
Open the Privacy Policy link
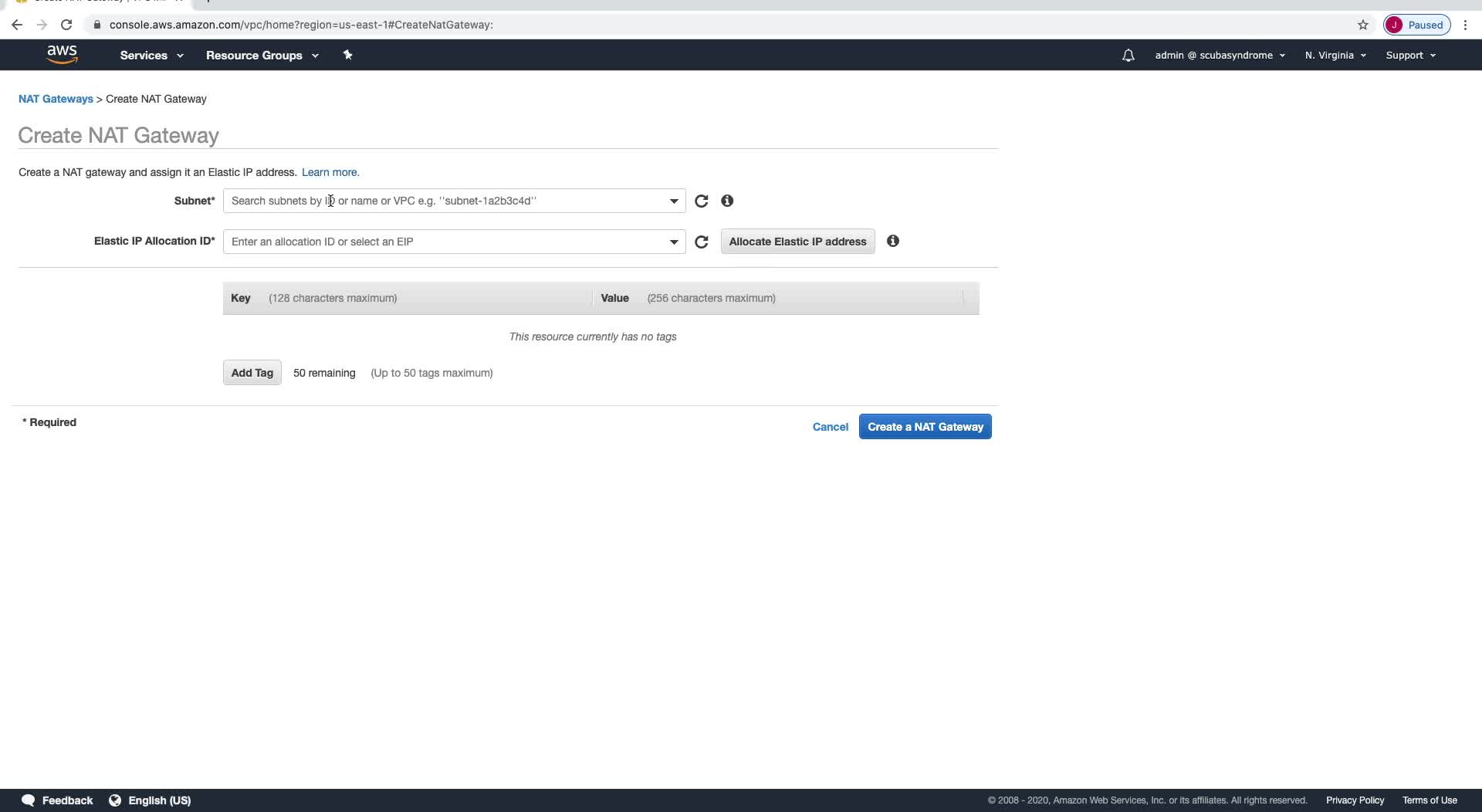click(x=1355, y=800)
